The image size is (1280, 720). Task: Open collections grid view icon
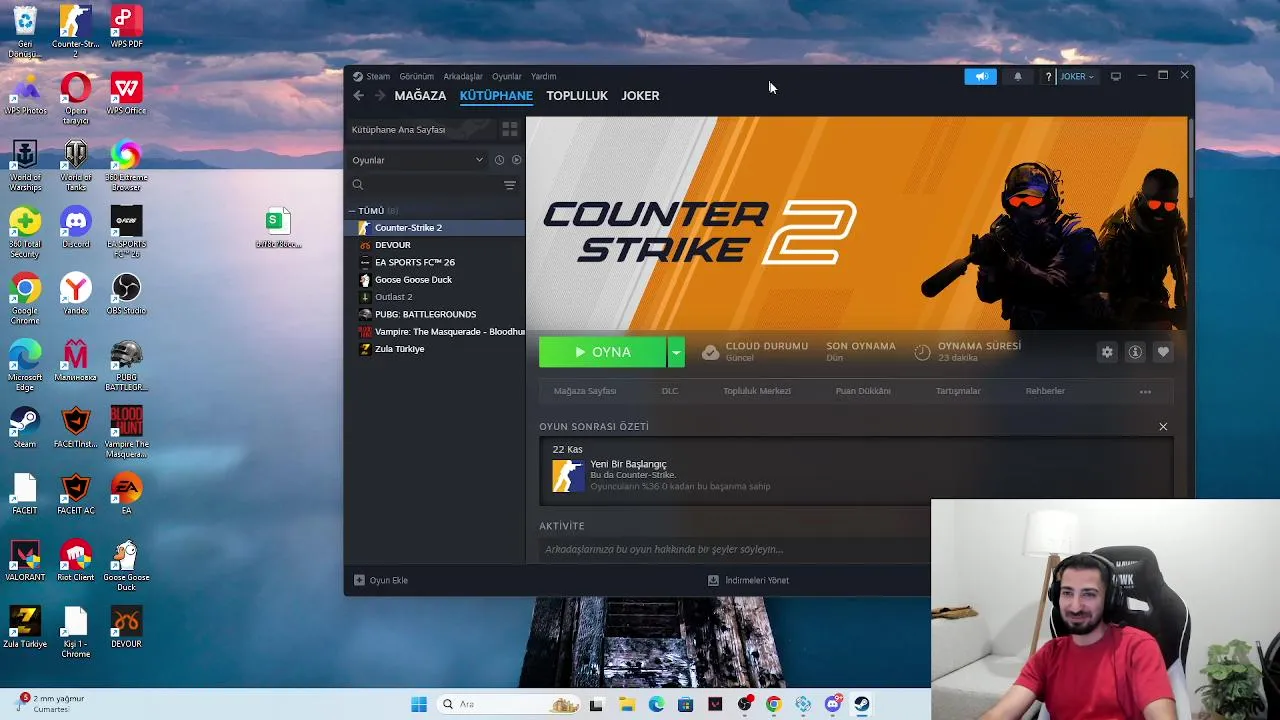(509, 129)
